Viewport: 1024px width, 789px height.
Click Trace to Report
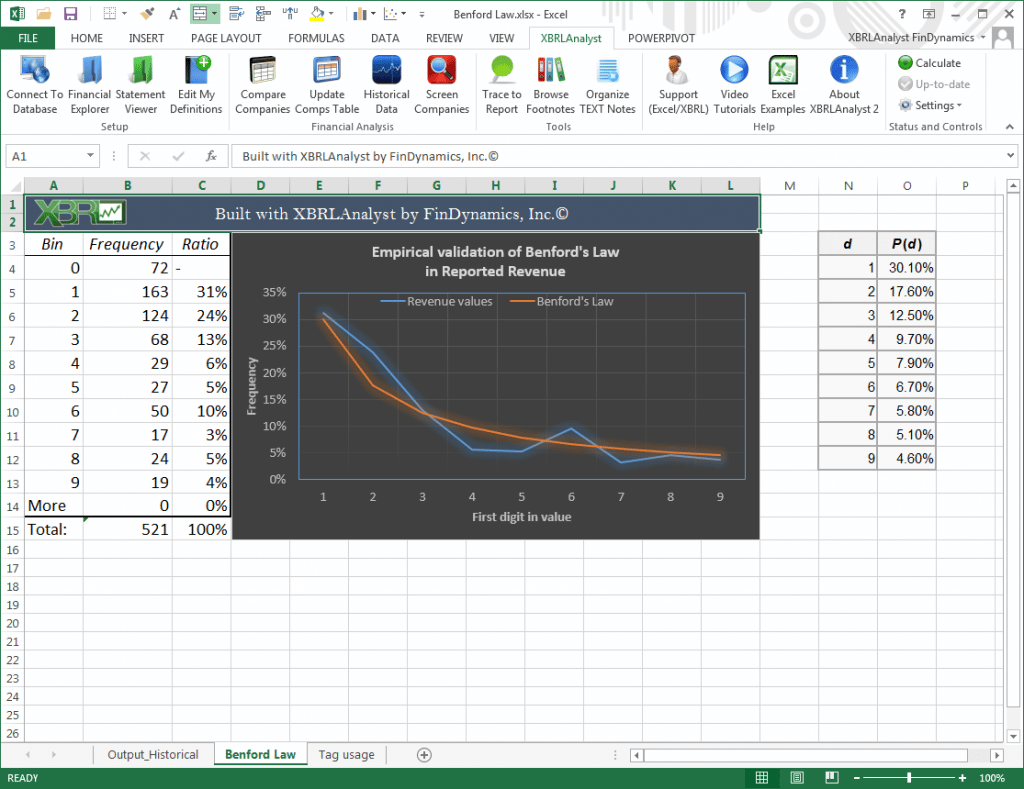click(501, 84)
